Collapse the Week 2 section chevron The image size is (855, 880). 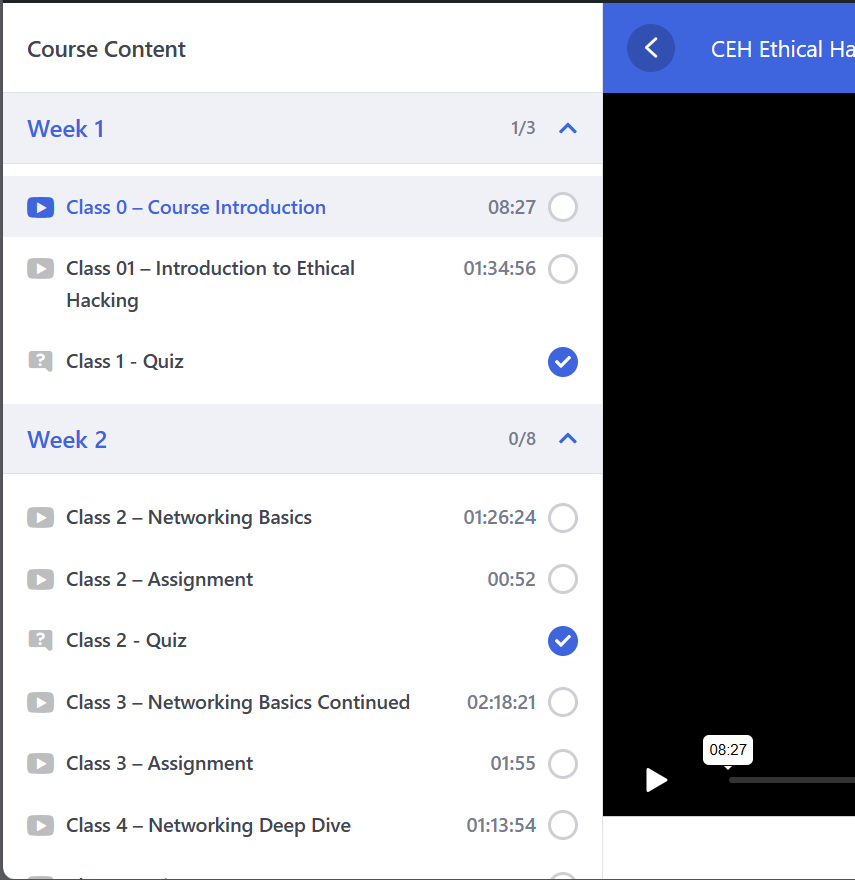[x=568, y=438]
